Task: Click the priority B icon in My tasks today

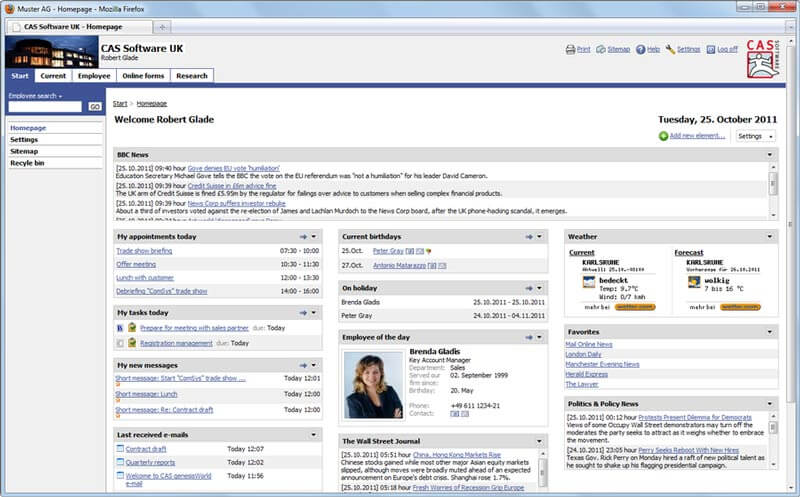Action: tap(120, 328)
